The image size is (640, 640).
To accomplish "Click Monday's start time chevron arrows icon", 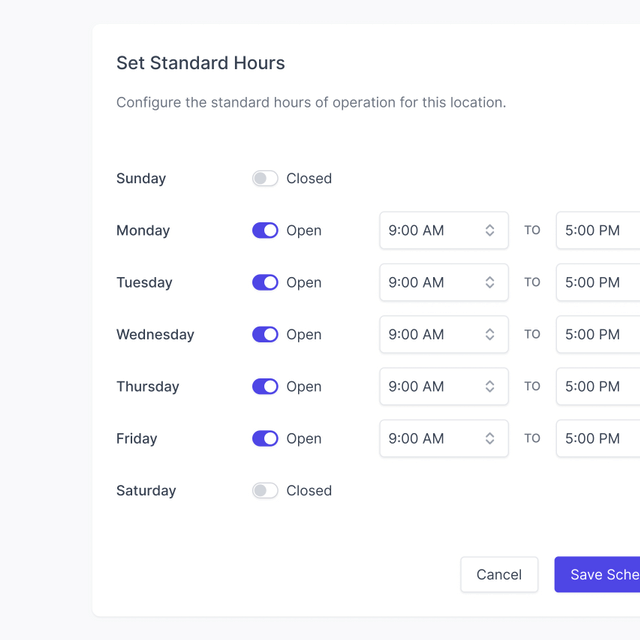I will click(490, 231).
